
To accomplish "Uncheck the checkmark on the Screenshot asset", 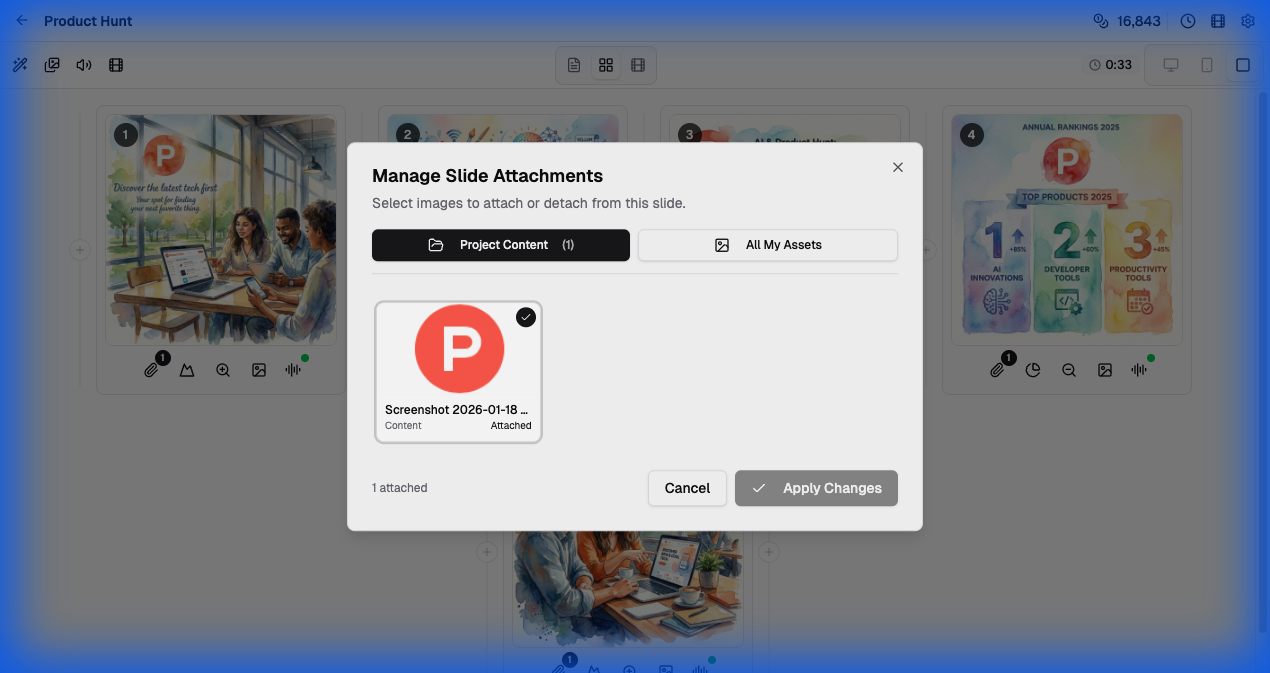I will pos(526,317).
